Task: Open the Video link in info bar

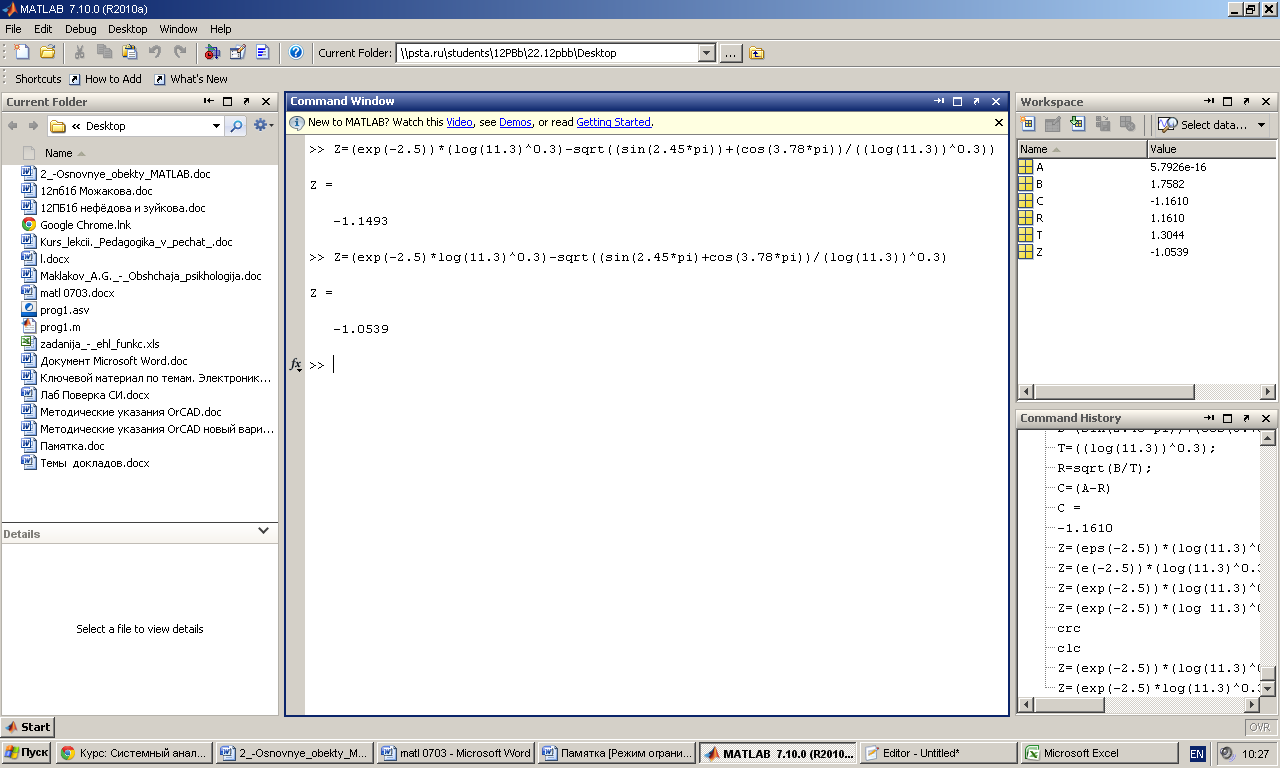Action: (459, 122)
